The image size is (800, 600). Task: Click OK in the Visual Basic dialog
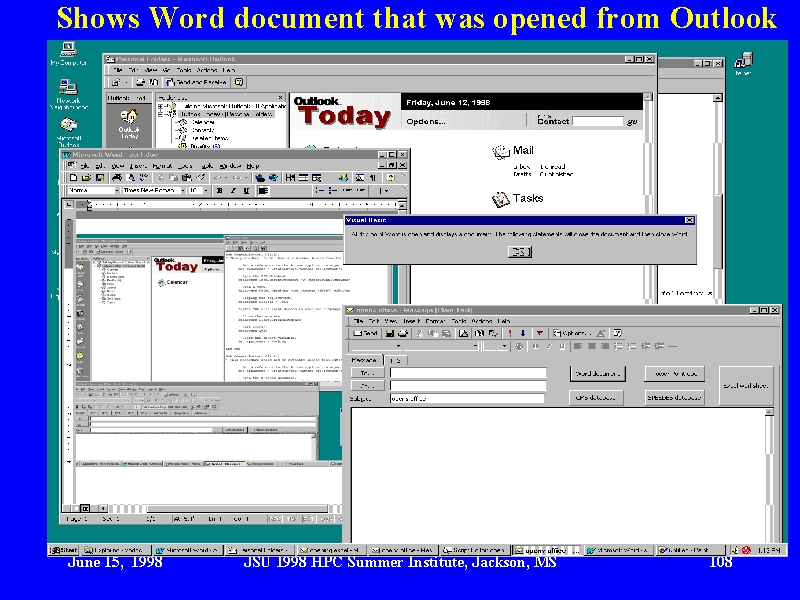click(520, 252)
